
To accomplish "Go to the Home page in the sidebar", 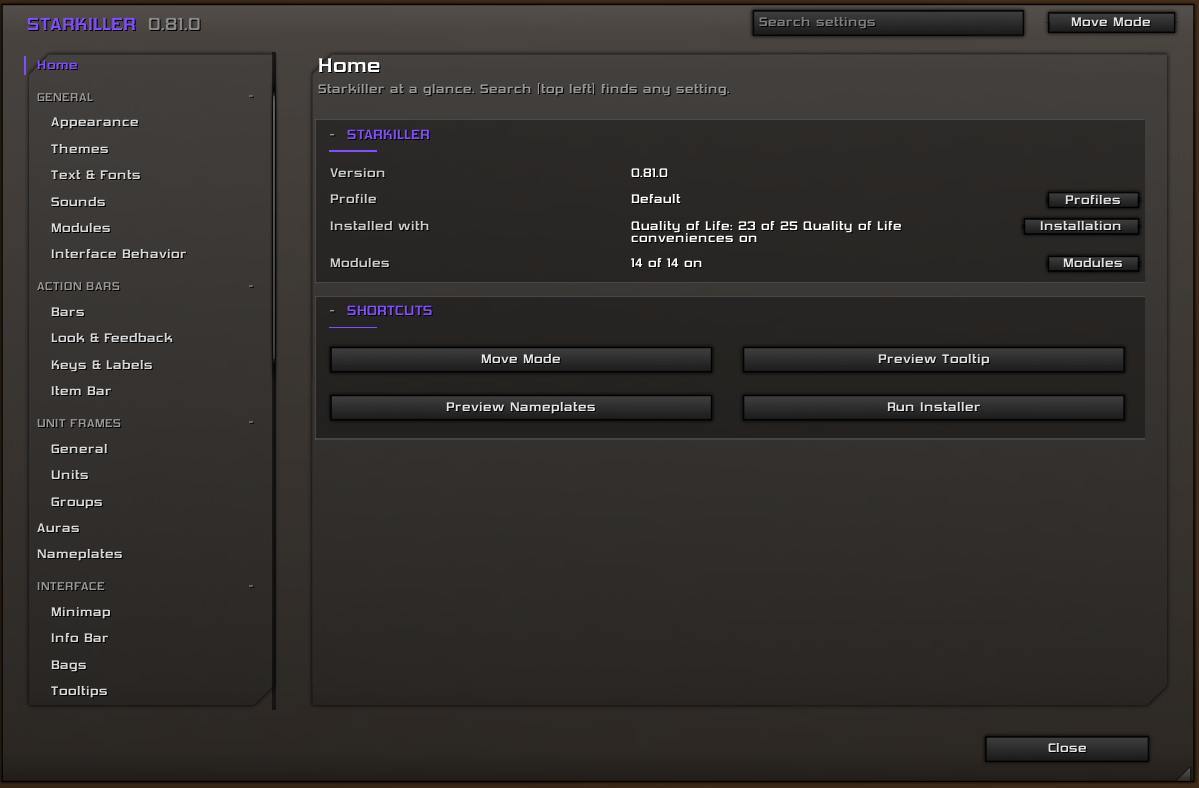I will coord(57,65).
